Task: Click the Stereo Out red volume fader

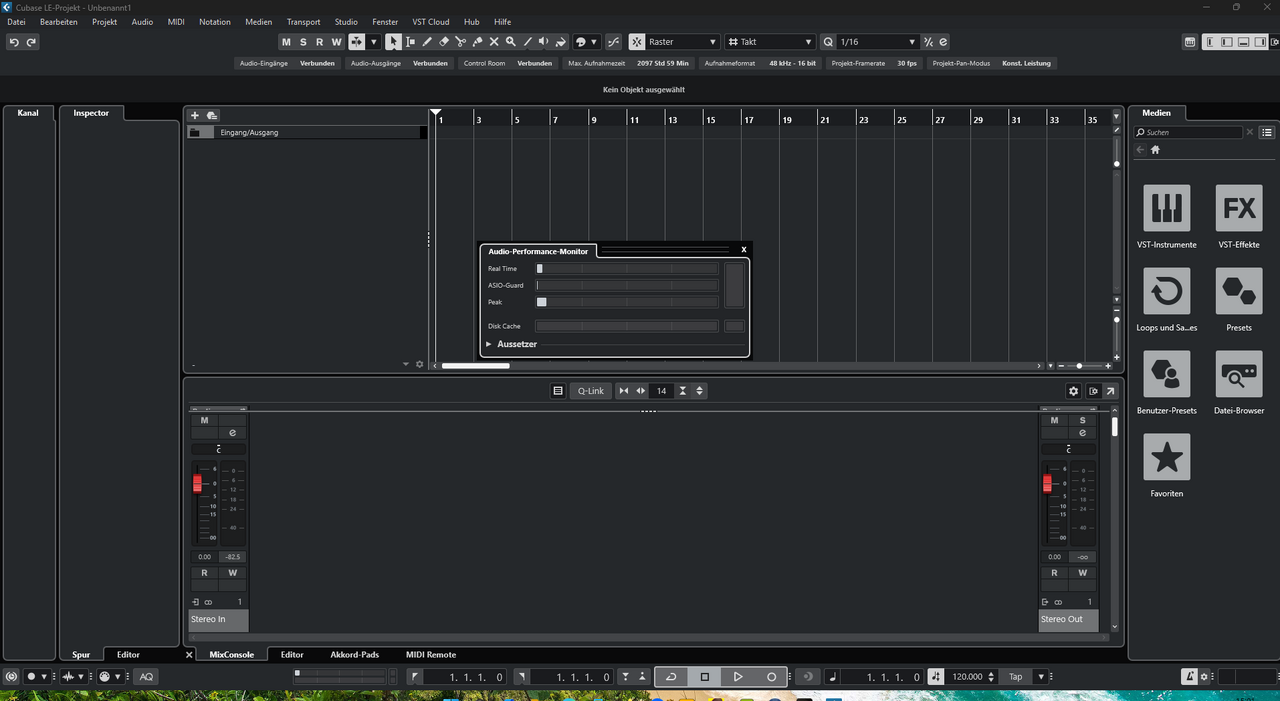Action: click(x=1047, y=484)
